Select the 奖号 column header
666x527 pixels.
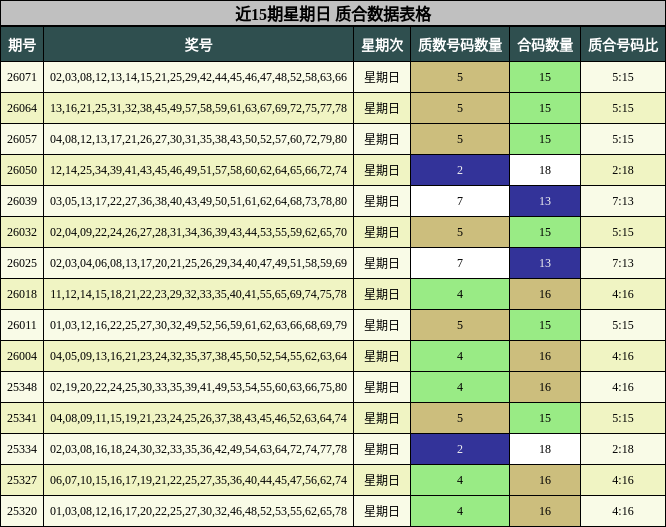point(198,45)
